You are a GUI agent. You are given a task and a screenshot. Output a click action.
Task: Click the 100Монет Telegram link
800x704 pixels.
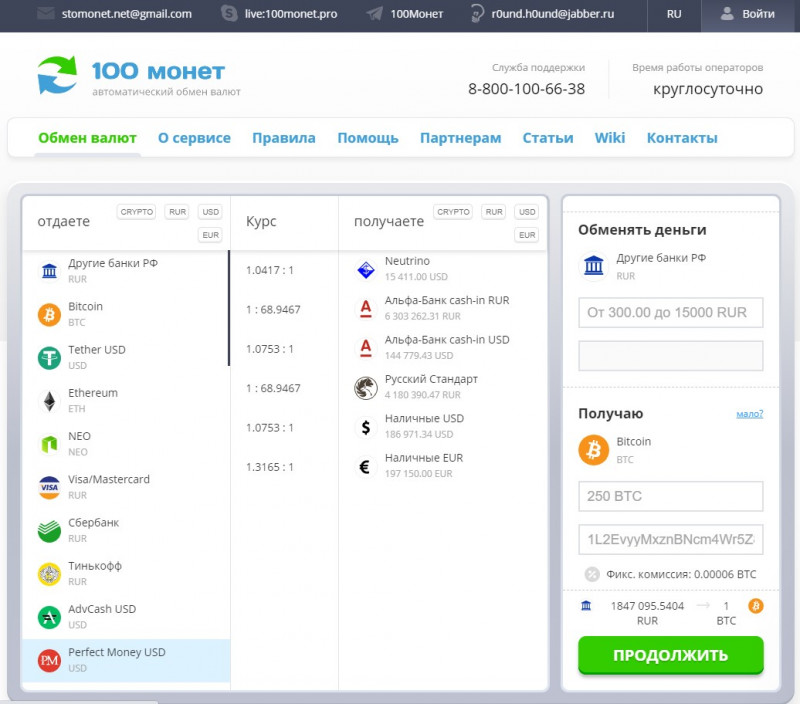click(x=417, y=14)
